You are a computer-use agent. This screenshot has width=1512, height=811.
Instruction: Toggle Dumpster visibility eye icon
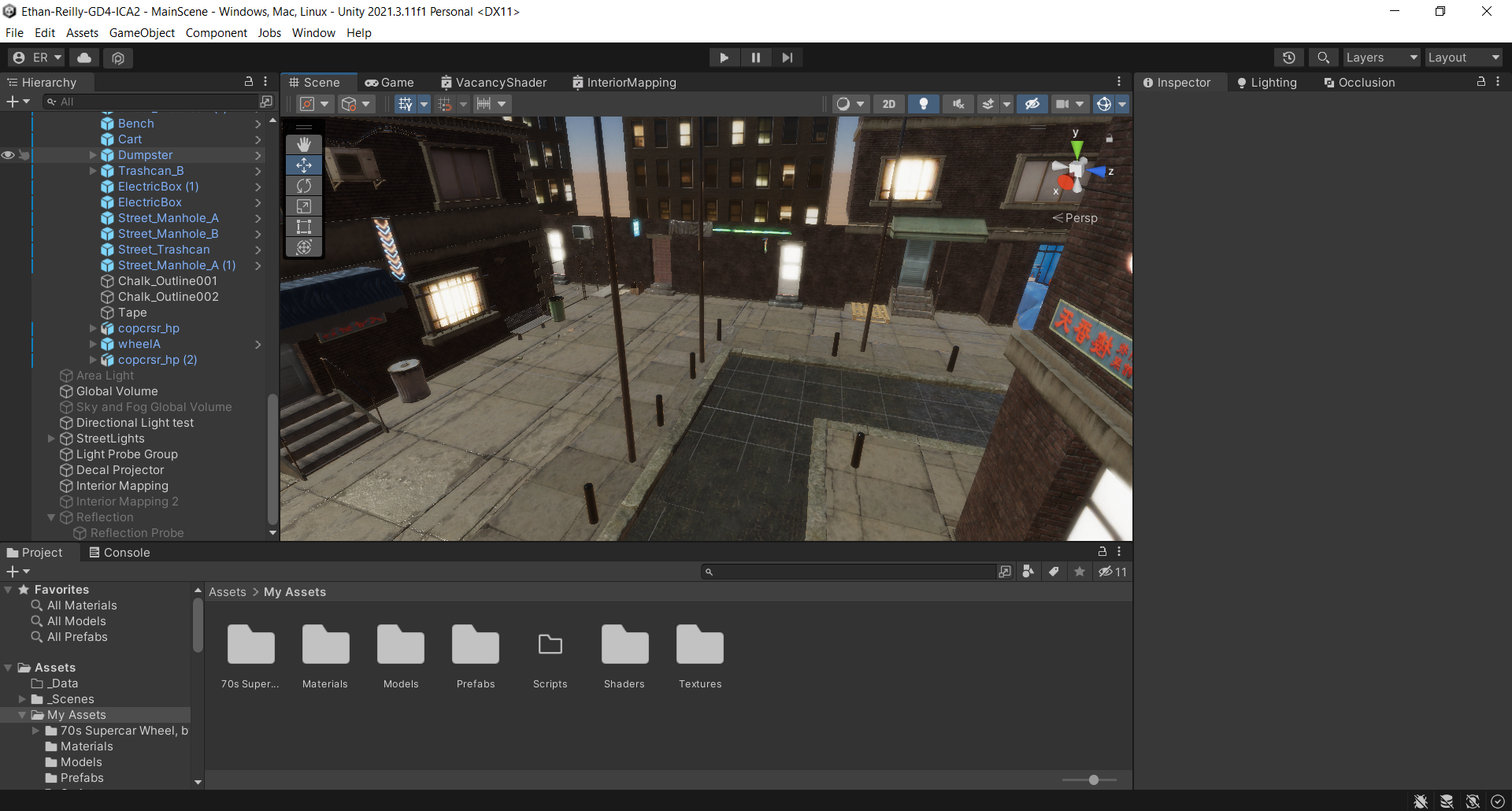click(x=8, y=155)
